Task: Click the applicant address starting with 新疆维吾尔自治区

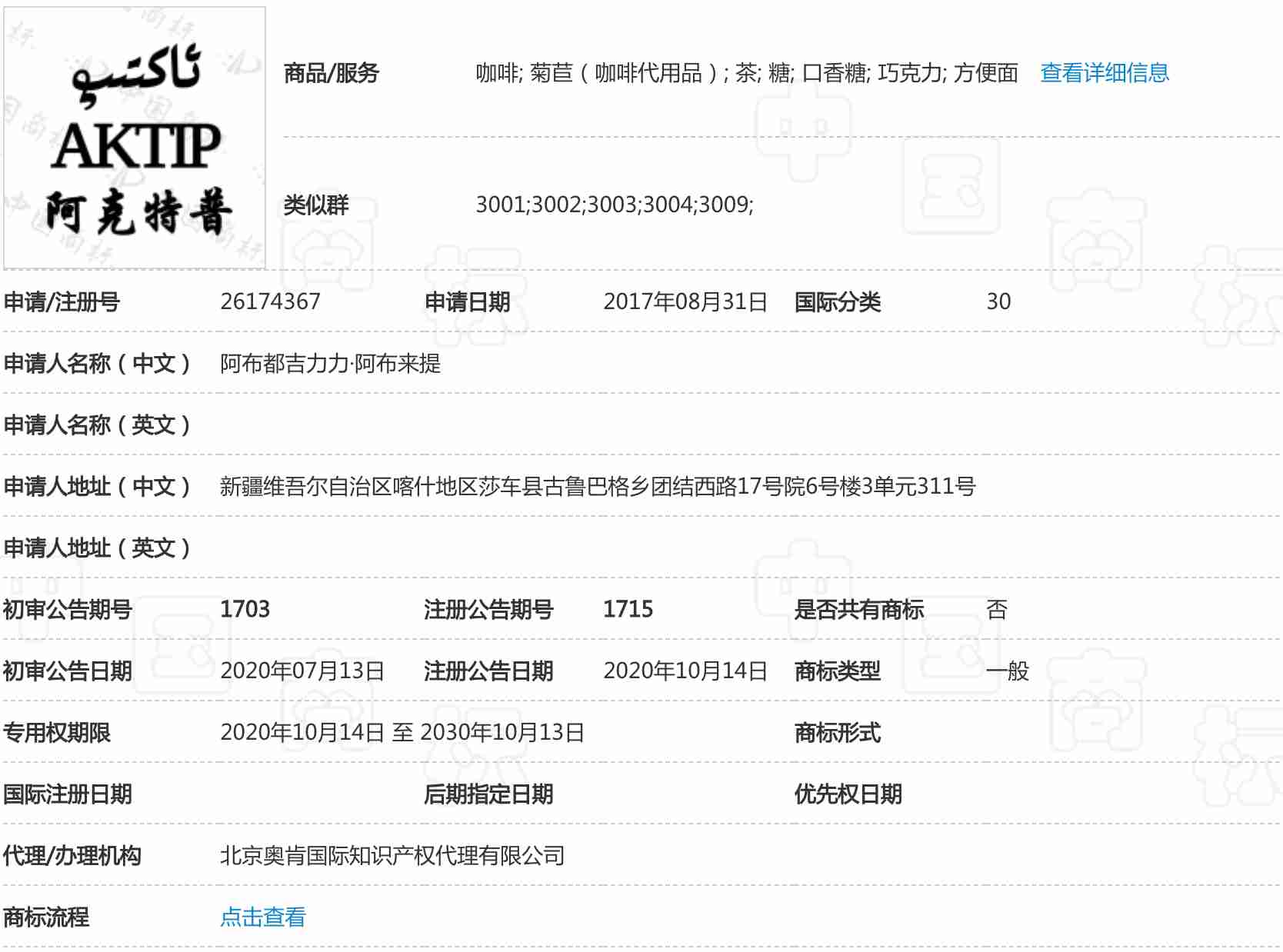Action: tap(597, 486)
